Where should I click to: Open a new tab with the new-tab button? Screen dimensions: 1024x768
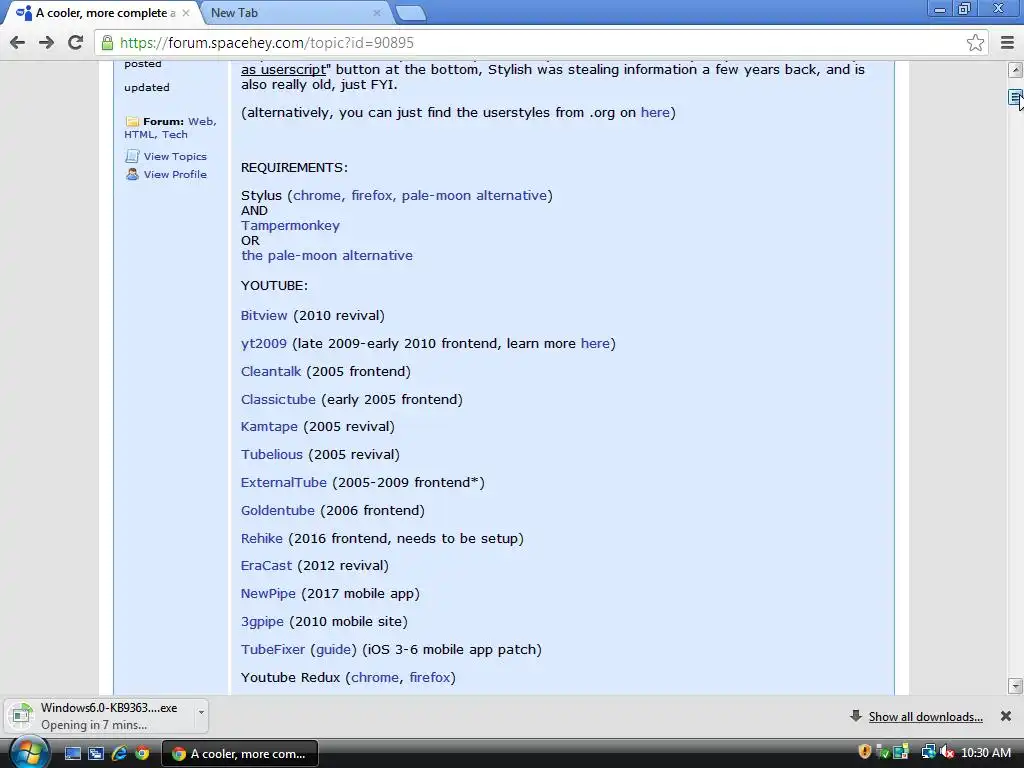click(411, 13)
